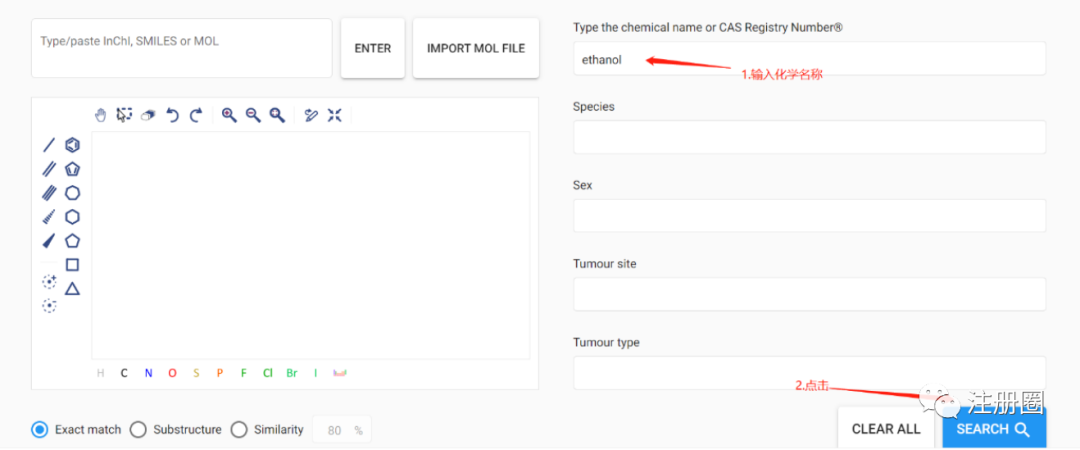Viewport: 1080px width, 450px height.
Task: Select Similarity search mode
Action: 267,429
